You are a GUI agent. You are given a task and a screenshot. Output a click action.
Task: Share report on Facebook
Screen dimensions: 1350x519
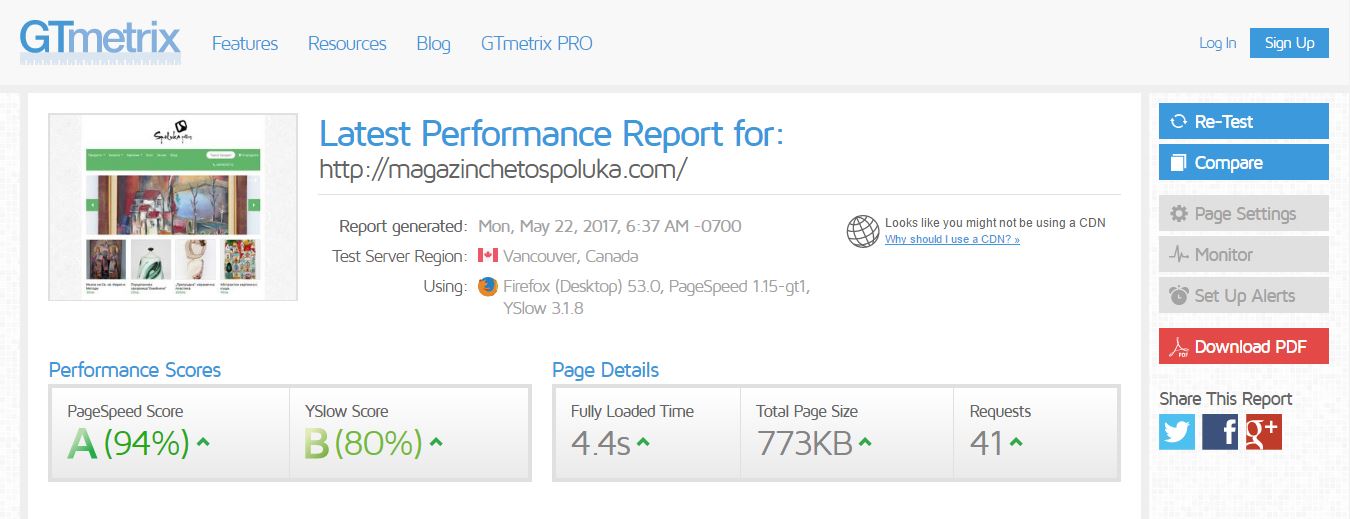pos(1220,432)
